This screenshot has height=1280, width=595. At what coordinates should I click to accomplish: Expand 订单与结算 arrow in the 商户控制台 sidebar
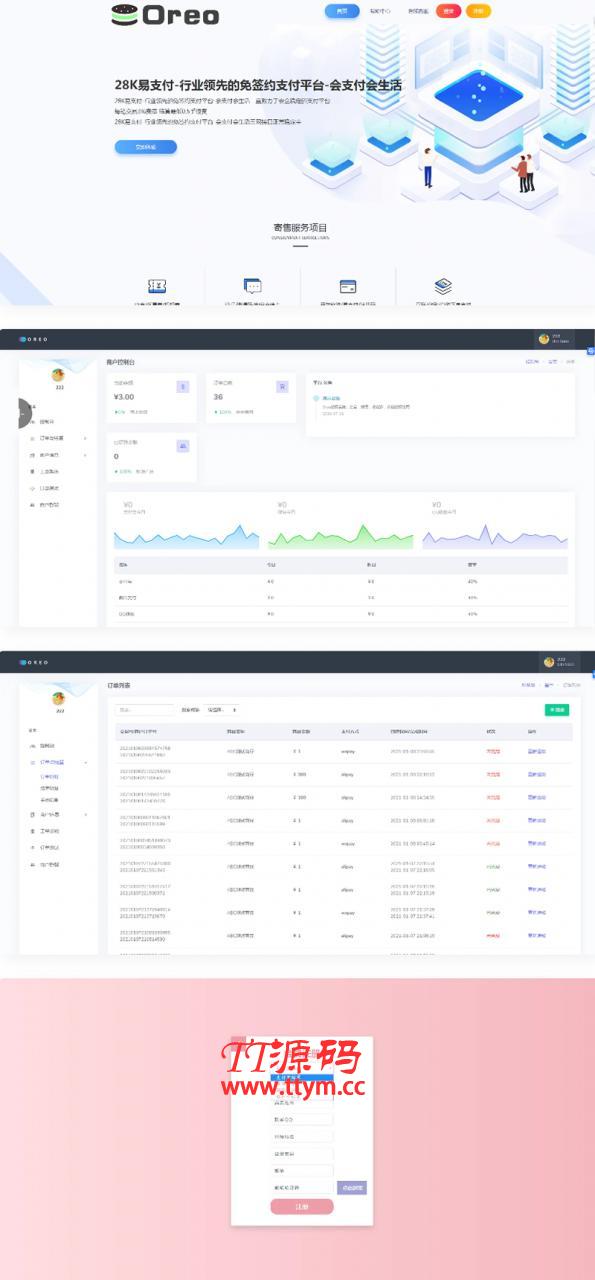point(85,438)
